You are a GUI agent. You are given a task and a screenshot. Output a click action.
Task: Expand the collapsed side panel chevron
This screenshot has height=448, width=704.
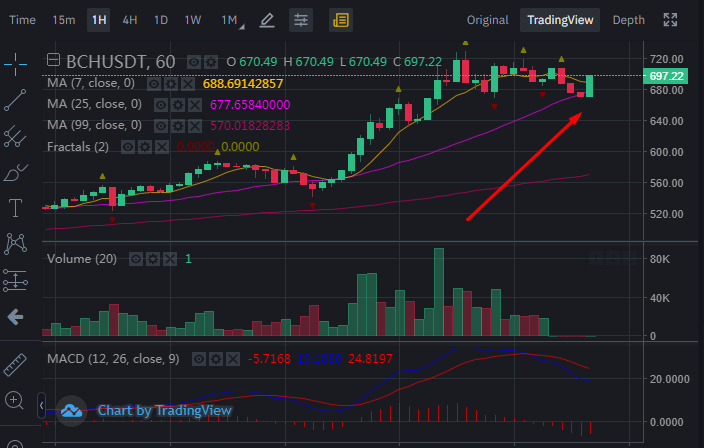point(41,405)
